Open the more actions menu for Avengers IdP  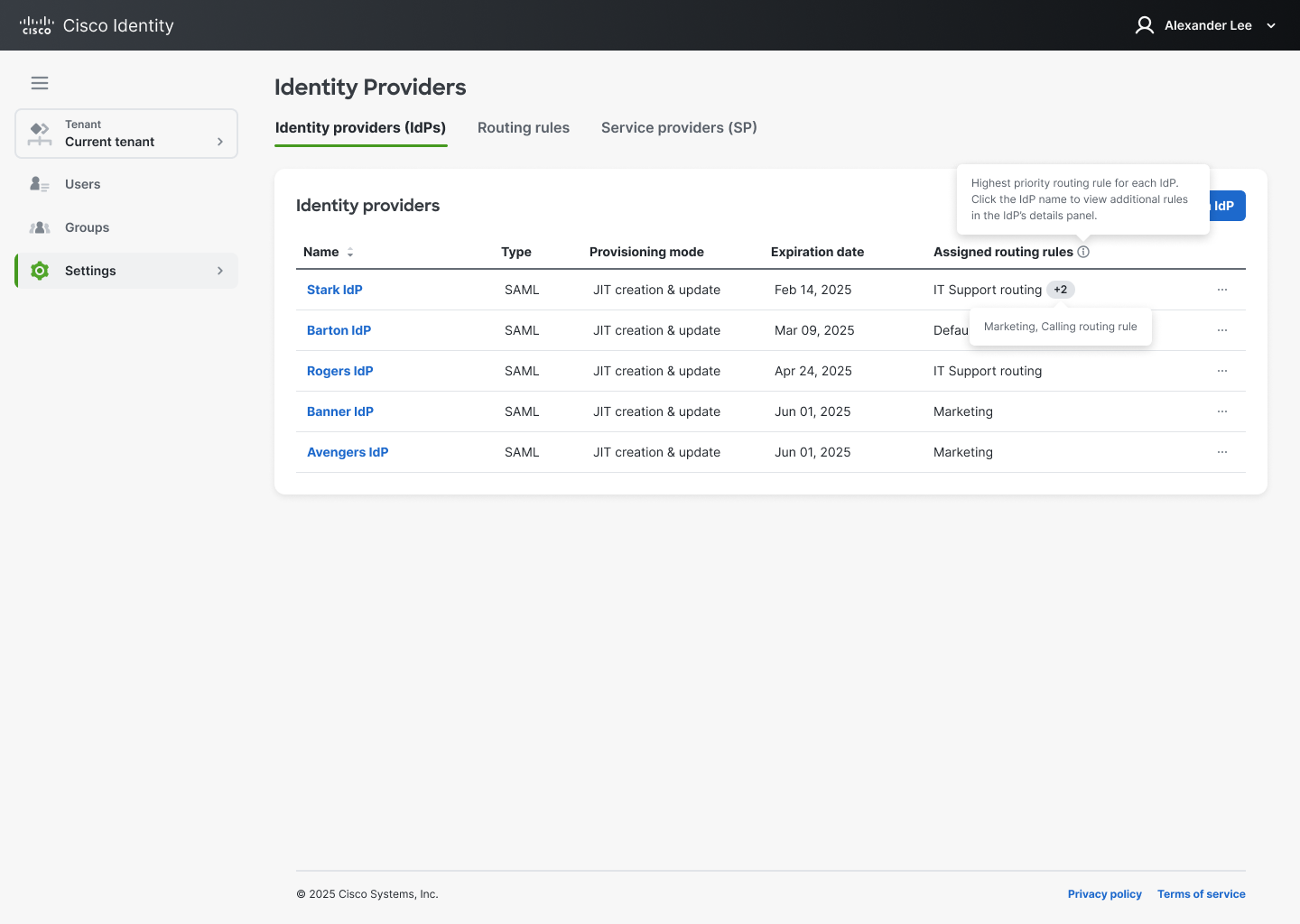(x=1222, y=452)
